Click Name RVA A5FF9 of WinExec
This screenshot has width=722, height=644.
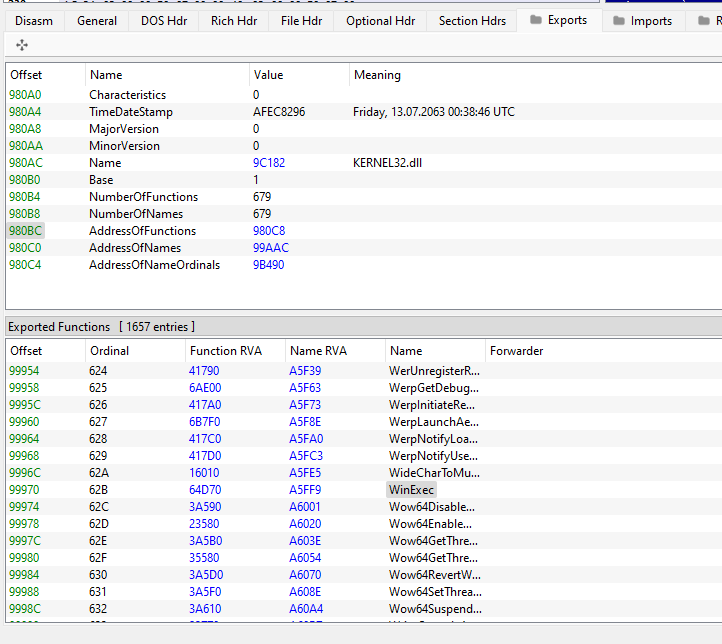coord(305,490)
